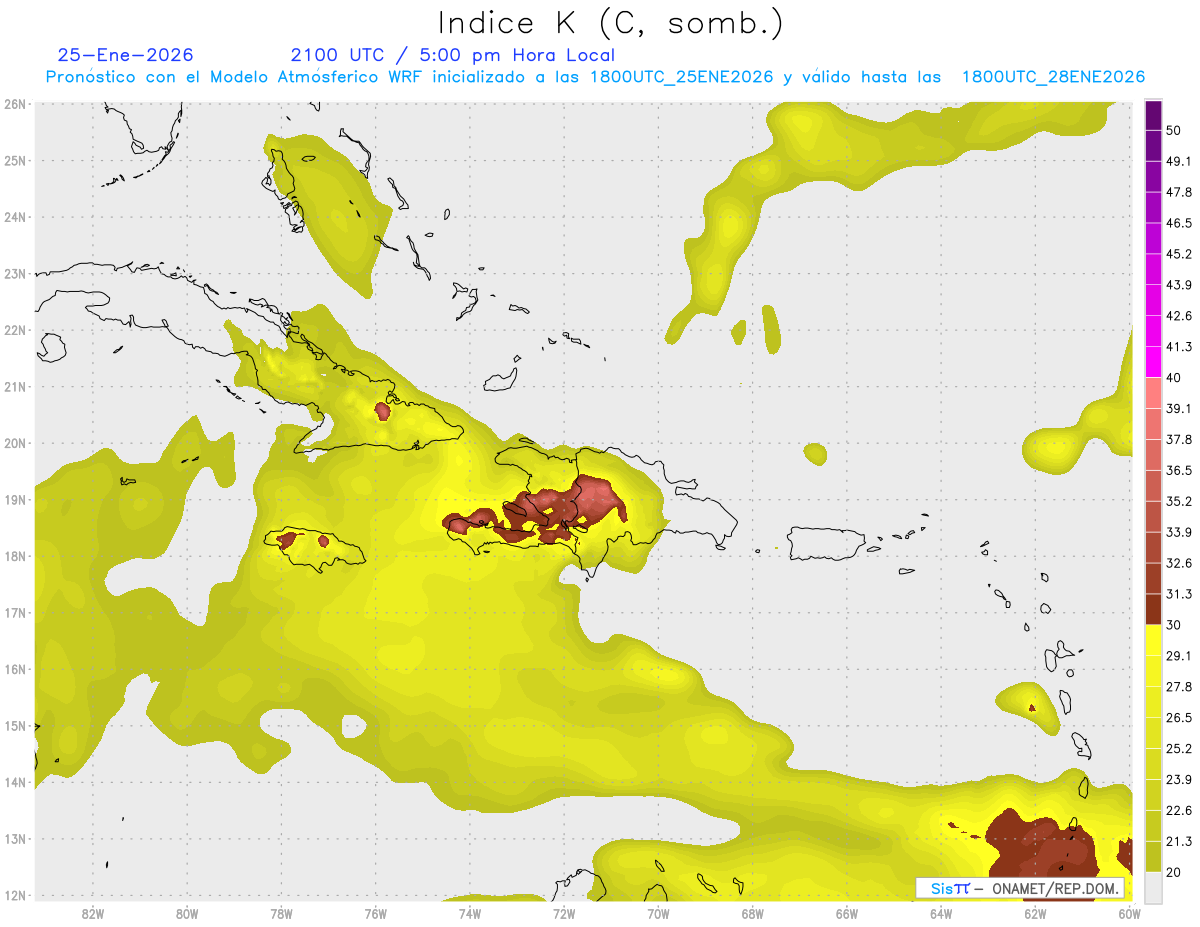
Task: Select the colorbar value 37.8
Action: pos(1179,439)
